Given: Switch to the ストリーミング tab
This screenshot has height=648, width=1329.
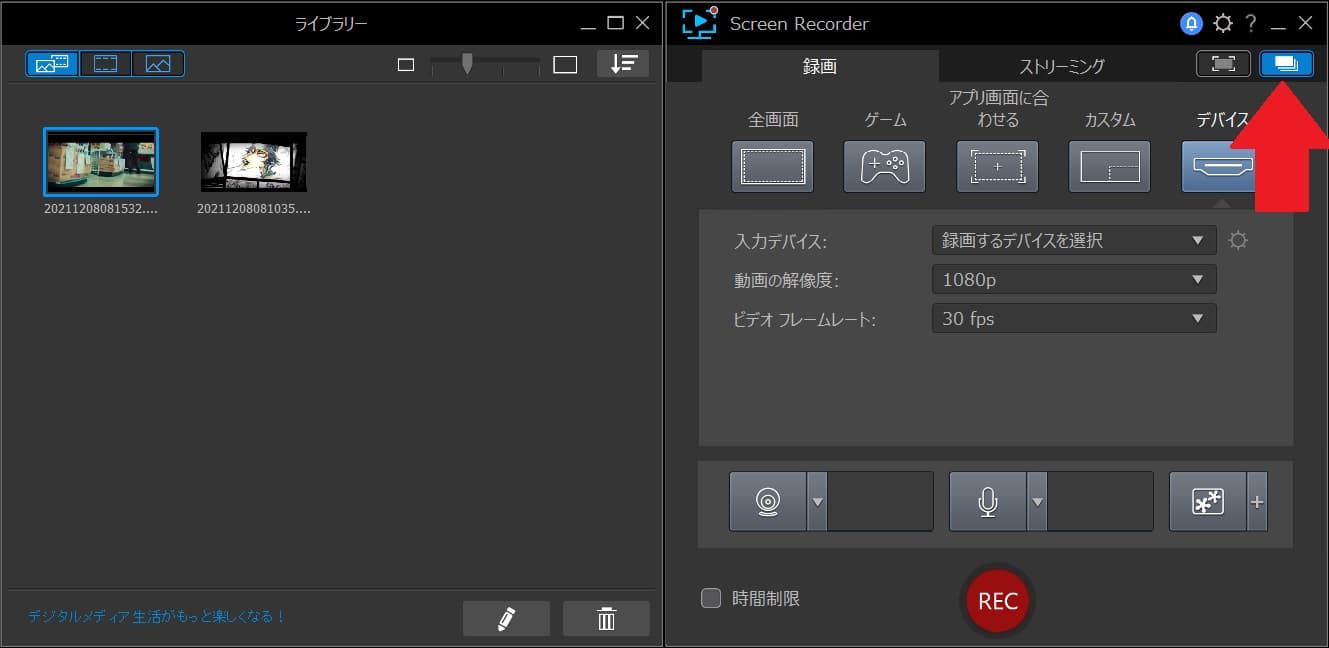Looking at the screenshot, I should tap(1061, 65).
